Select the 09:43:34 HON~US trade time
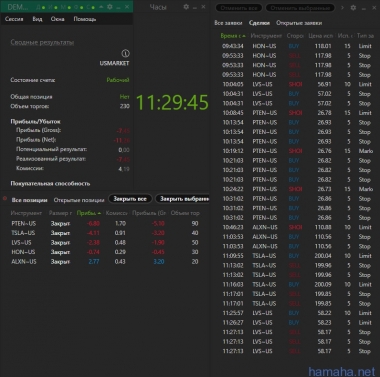 (x=233, y=46)
